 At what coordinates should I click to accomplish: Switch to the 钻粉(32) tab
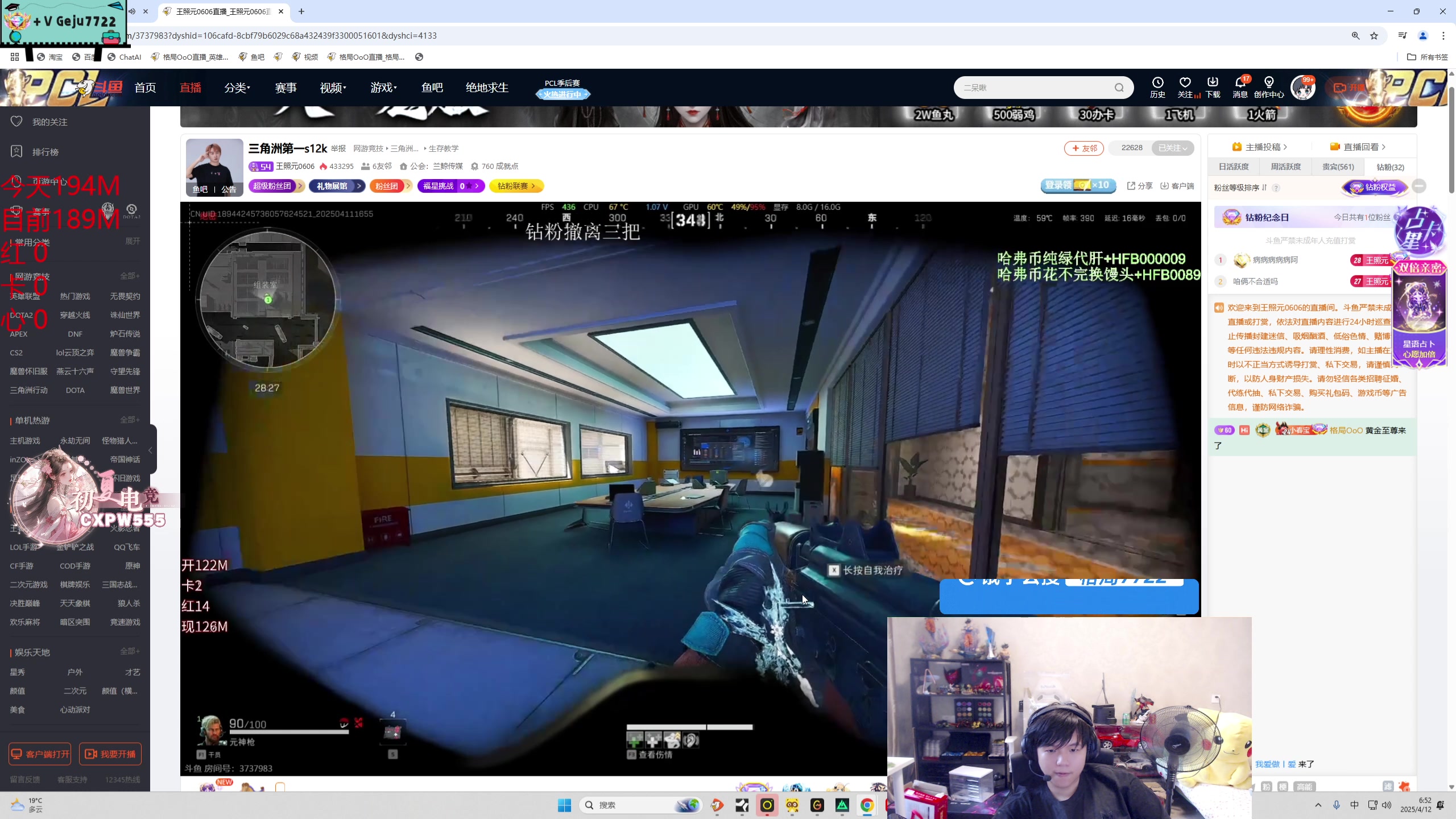coord(1390,167)
